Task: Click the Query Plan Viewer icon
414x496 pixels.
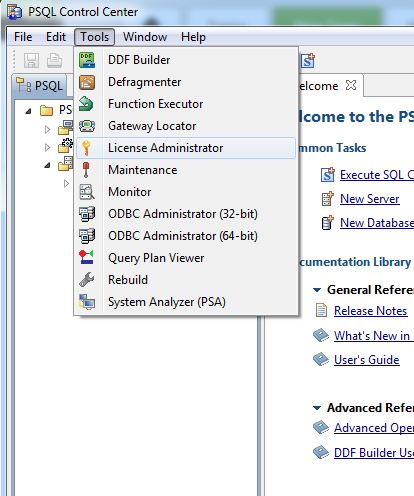Action: pyautogui.click(x=87, y=258)
